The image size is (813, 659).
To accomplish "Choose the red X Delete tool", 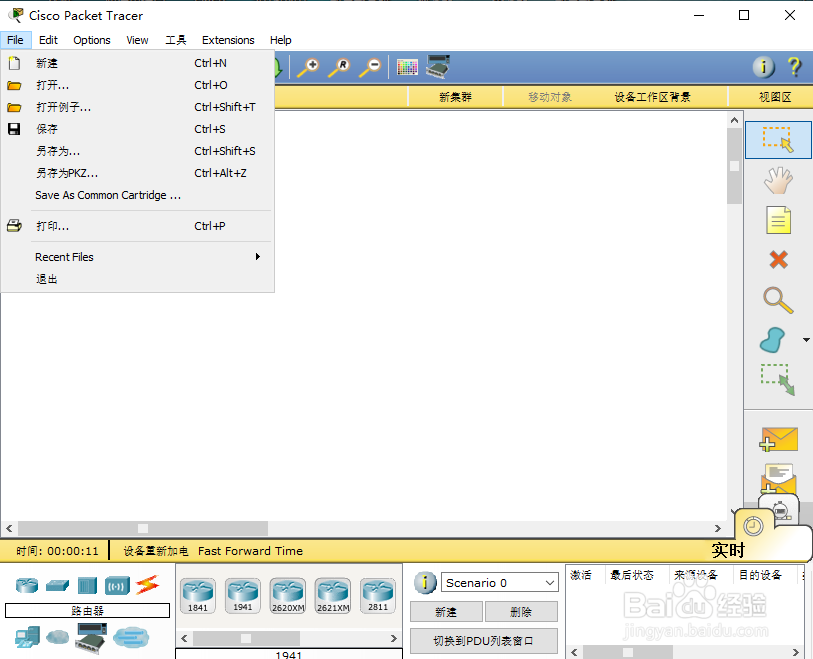I will (778, 259).
